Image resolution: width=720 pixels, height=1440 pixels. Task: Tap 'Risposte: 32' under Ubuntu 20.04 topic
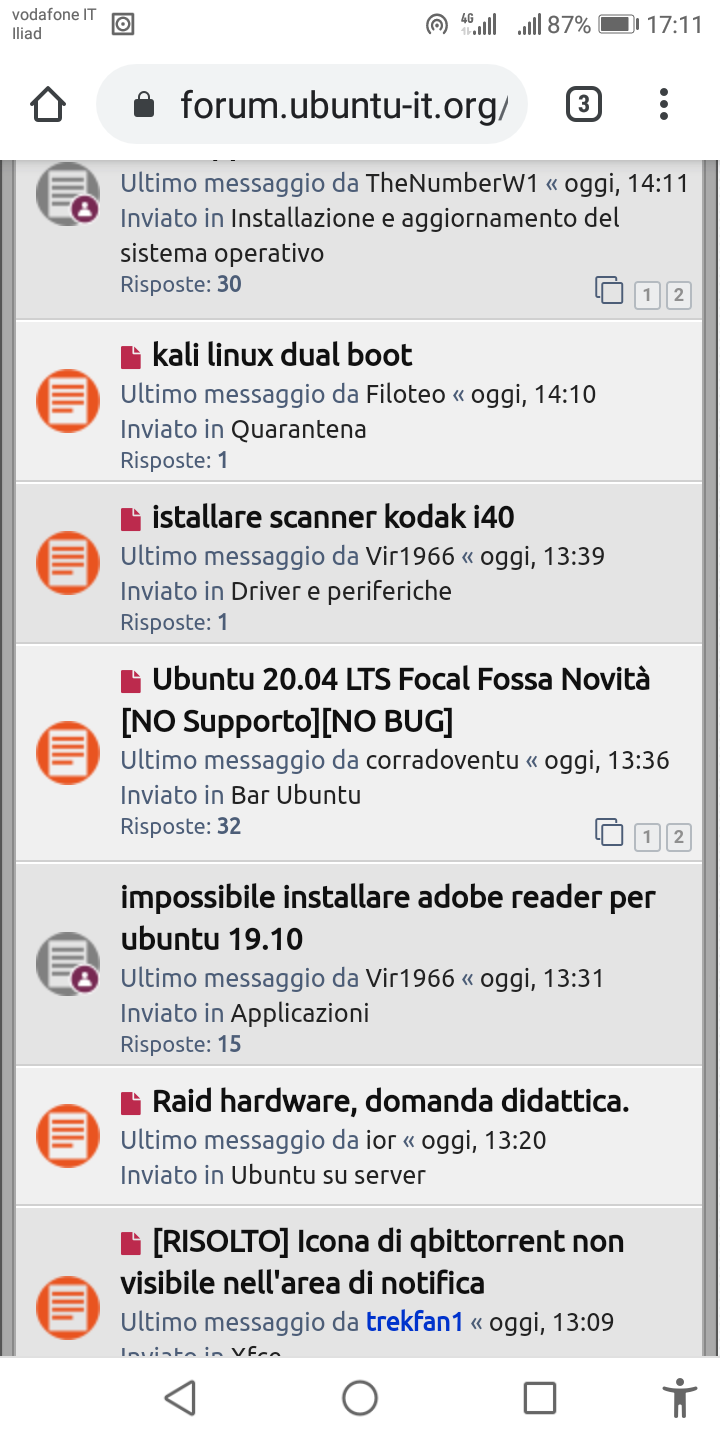(181, 826)
